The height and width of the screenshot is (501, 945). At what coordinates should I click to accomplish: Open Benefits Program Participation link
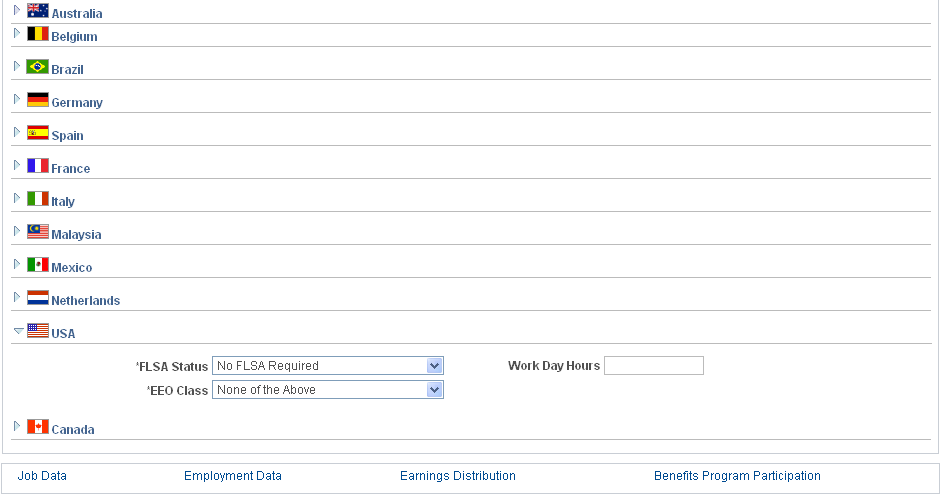737,476
